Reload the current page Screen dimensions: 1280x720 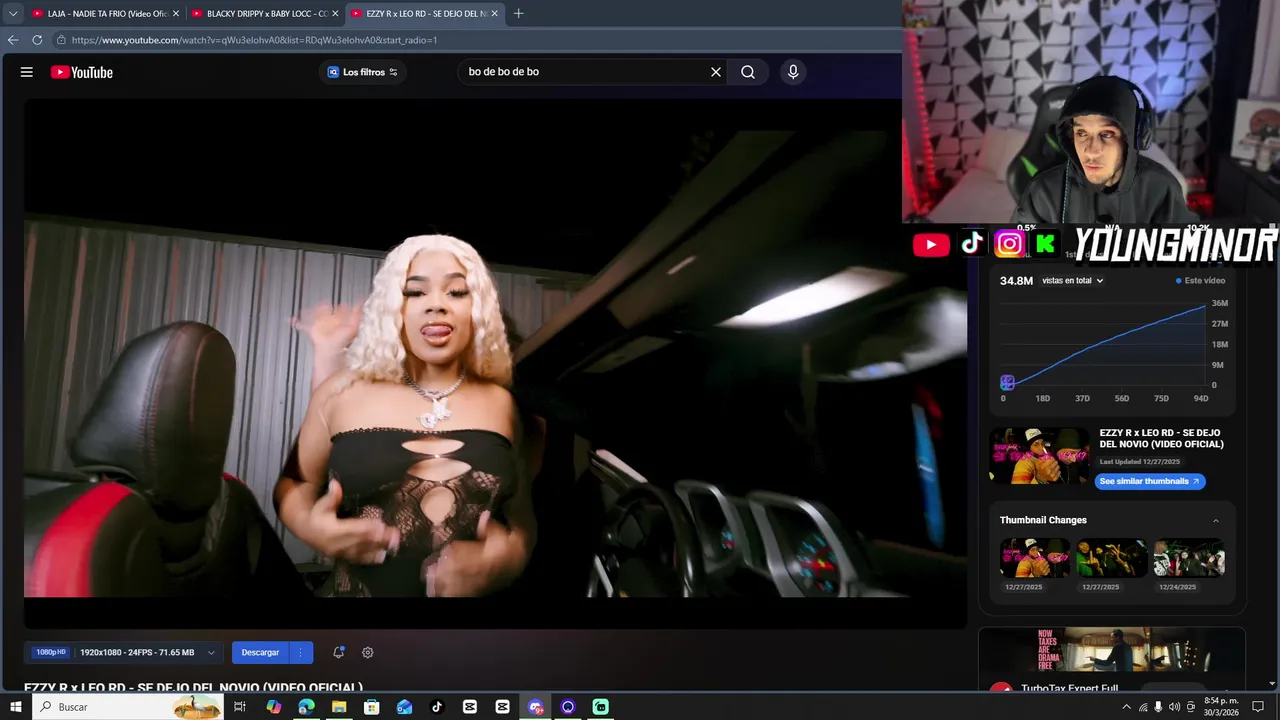point(37,40)
